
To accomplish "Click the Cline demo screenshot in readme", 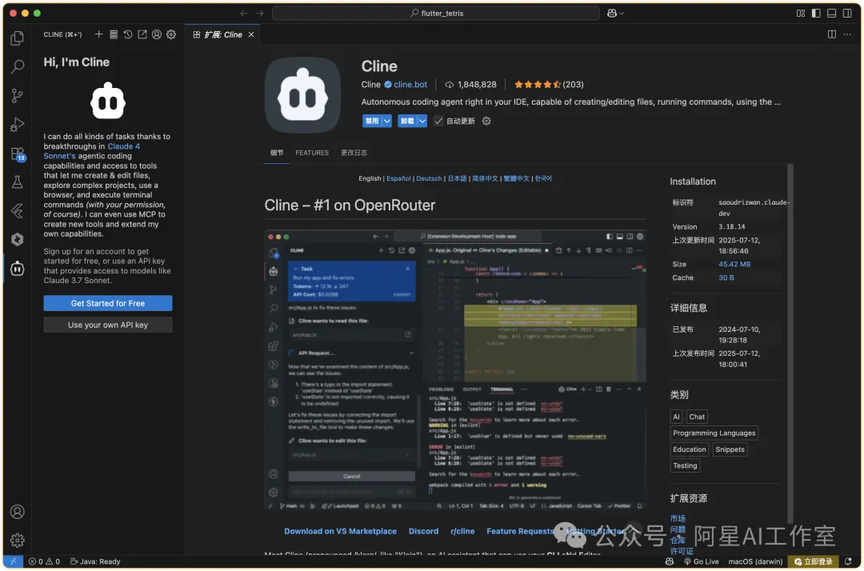I will click(x=455, y=370).
